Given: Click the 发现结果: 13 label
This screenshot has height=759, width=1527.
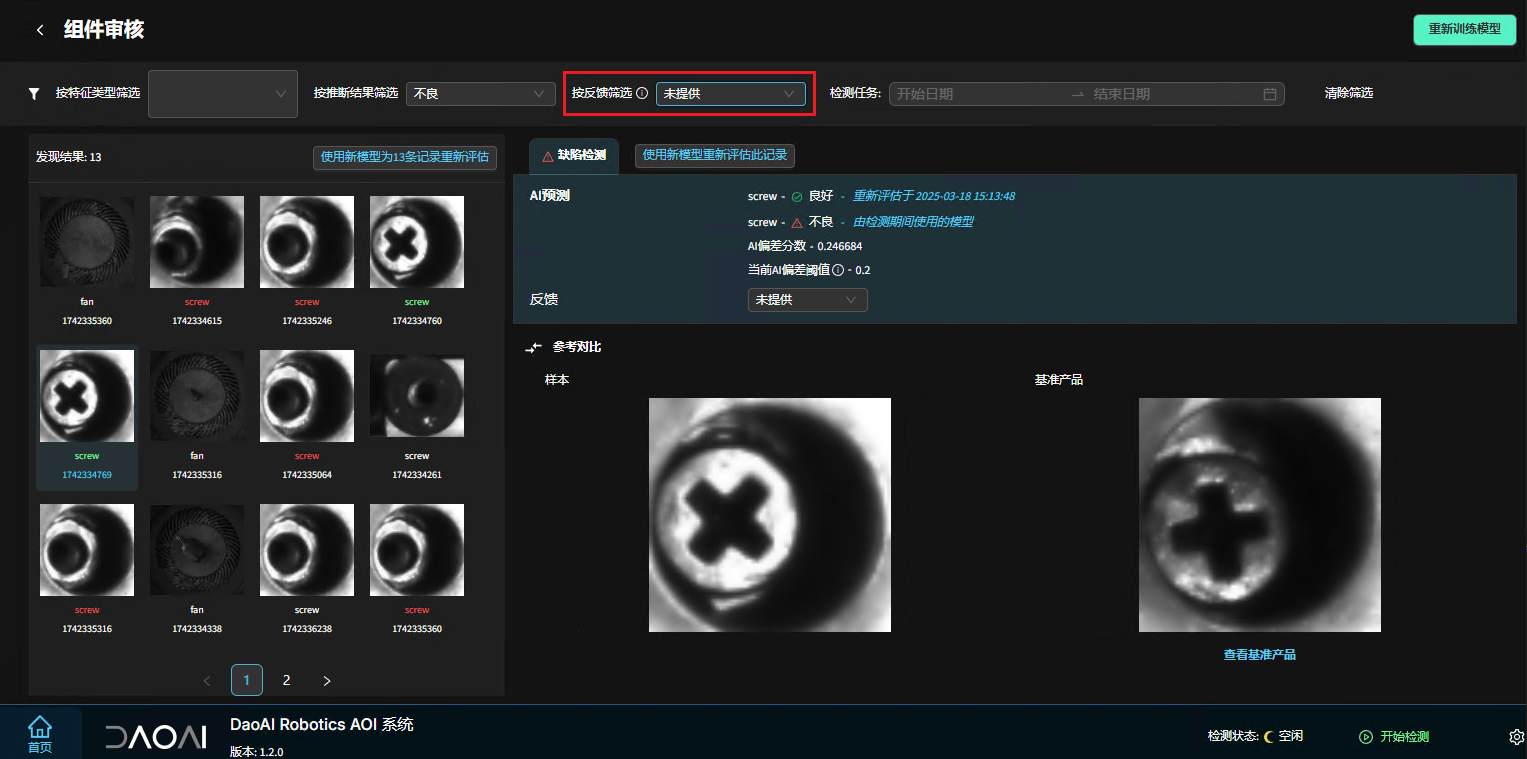Looking at the screenshot, I should click(68, 157).
